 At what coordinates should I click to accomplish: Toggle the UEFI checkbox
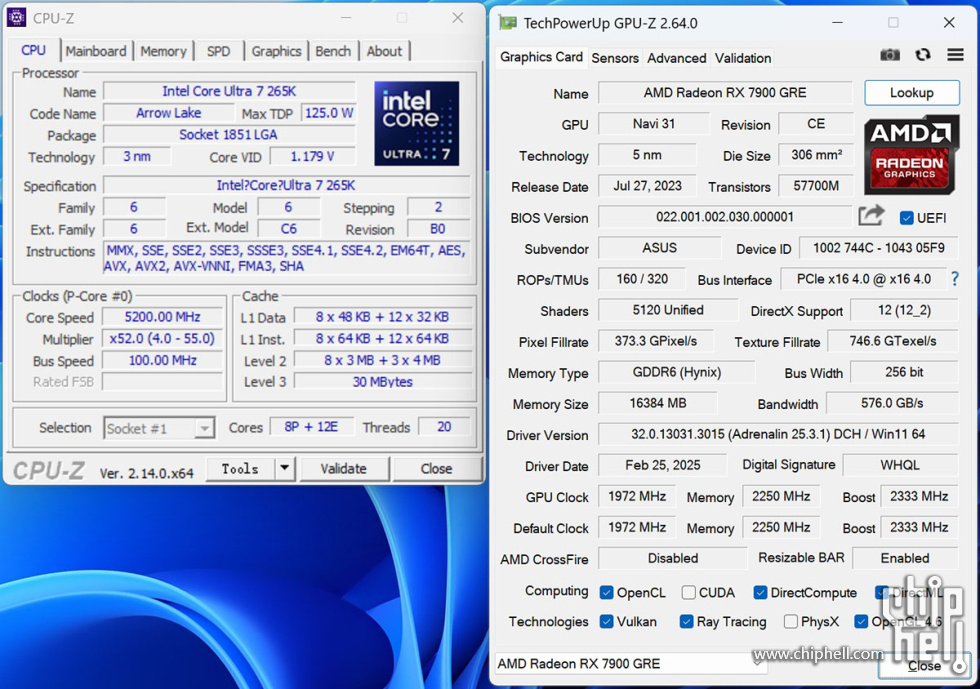tap(906, 218)
